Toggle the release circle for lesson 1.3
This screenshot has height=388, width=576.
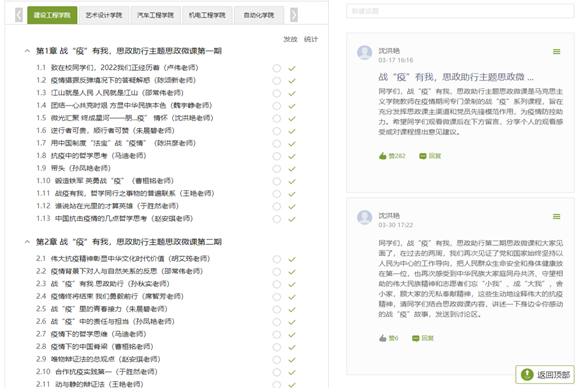click(x=277, y=93)
